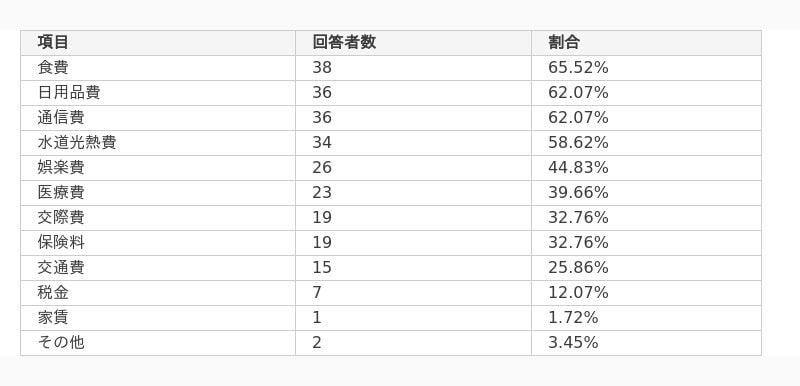This screenshot has width=800, height=386.
Task: Select the 税金 cell
Action: [158, 293]
